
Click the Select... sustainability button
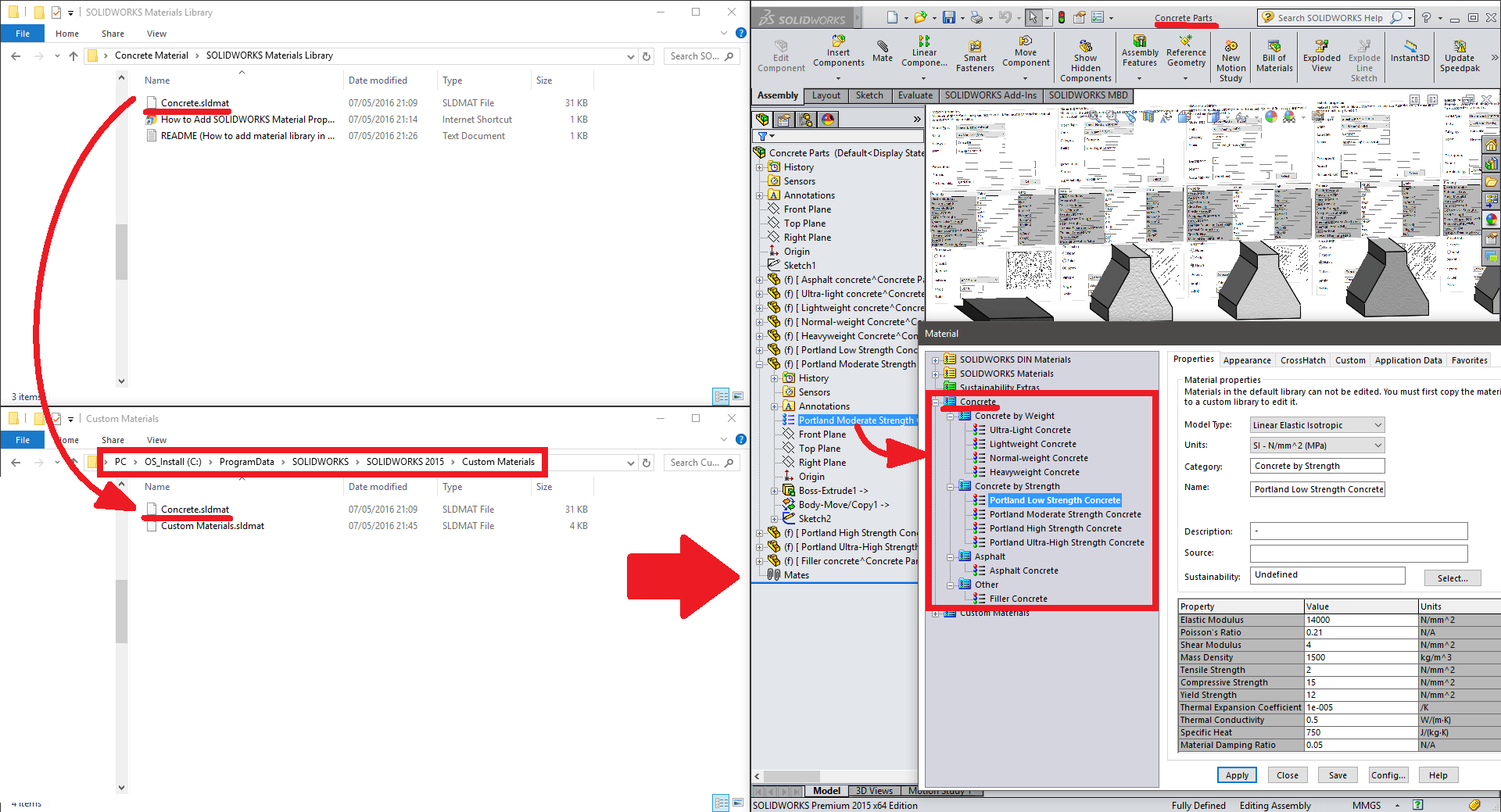click(x=1452, y=578)
